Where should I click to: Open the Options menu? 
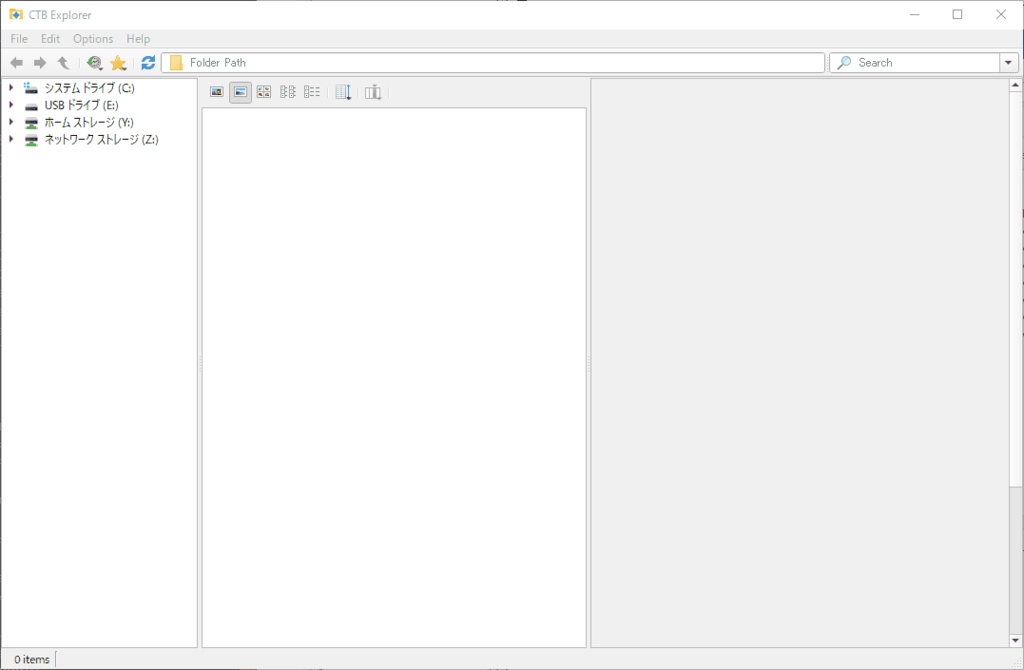point(93,39)
